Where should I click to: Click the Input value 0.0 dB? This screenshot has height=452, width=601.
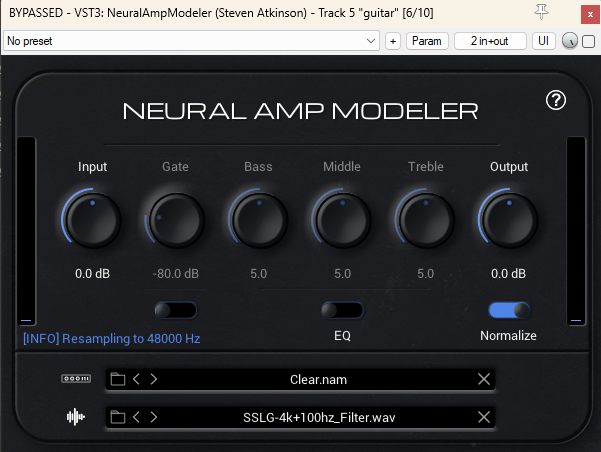92,274
